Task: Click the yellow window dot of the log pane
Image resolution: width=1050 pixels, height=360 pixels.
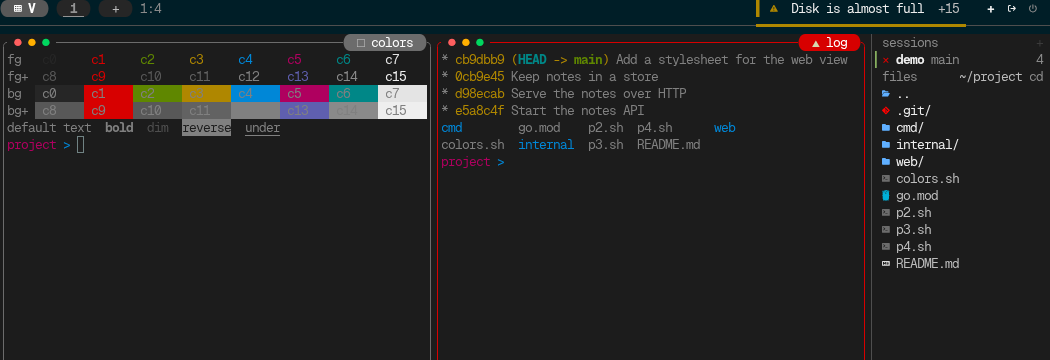Action: click(466, 42)
